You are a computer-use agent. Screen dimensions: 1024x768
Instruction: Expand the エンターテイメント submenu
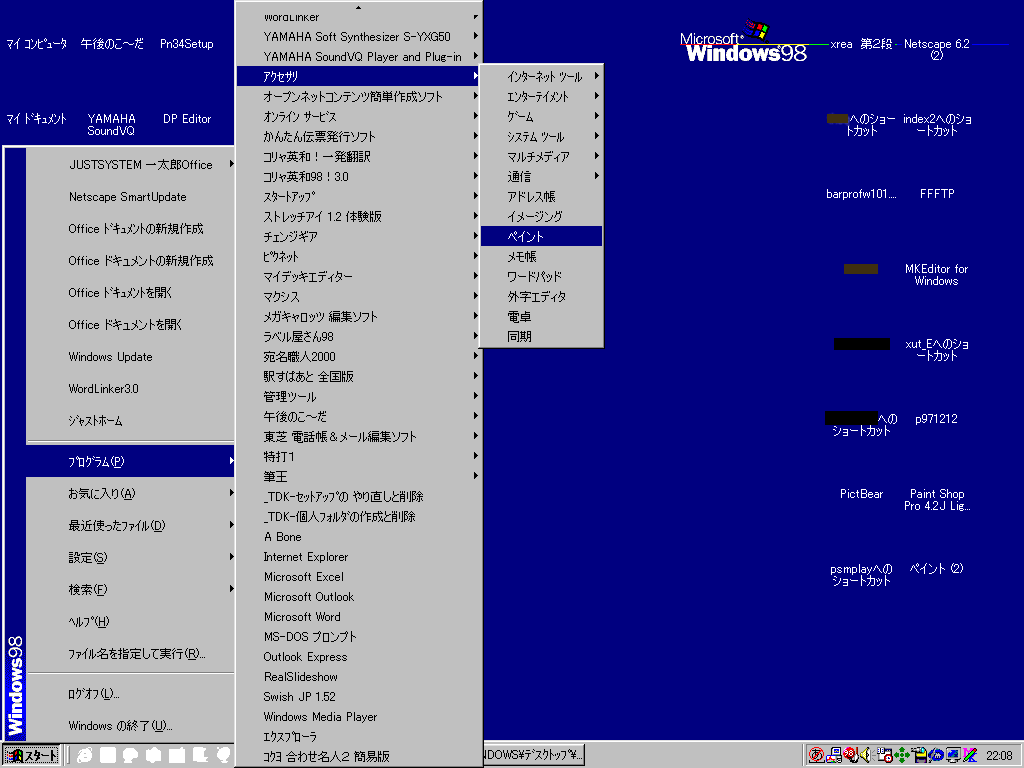tap(541, 97)
